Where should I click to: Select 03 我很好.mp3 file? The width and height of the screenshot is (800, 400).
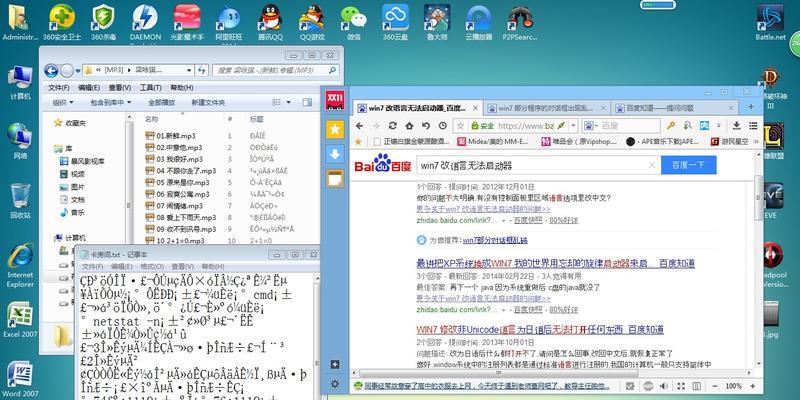pos(174,159)
